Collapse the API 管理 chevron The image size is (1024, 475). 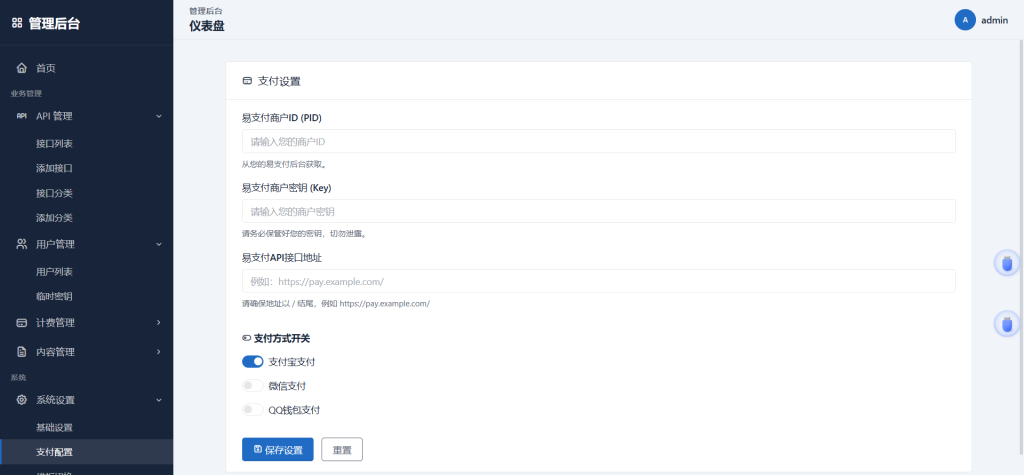(159, 116)
